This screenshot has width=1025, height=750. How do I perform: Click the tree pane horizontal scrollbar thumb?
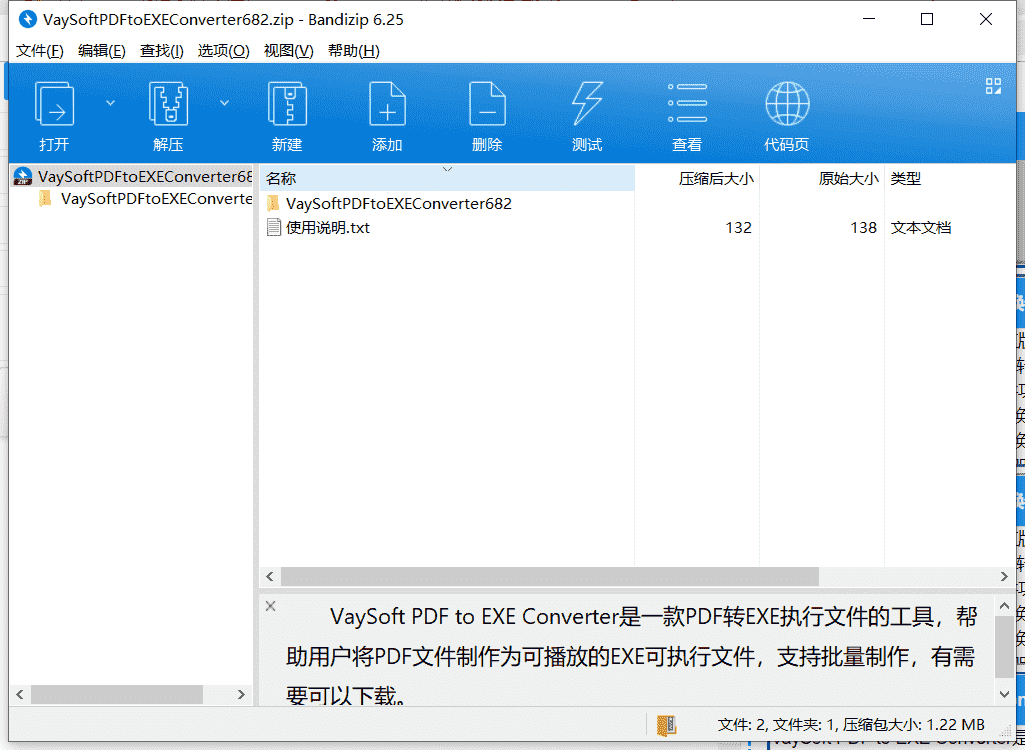coord(116,694)
